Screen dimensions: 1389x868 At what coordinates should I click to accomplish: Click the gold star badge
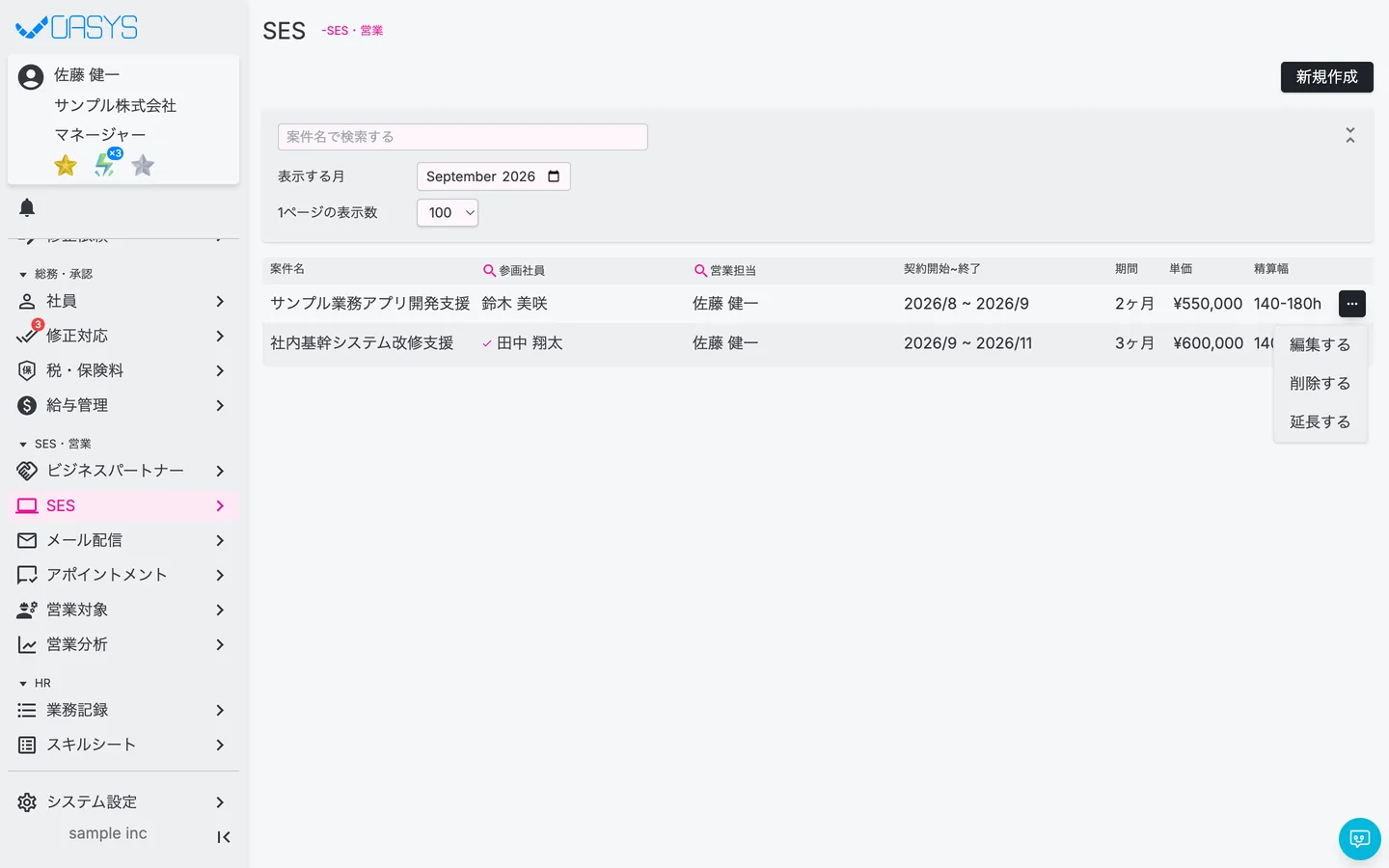(66, 166)
